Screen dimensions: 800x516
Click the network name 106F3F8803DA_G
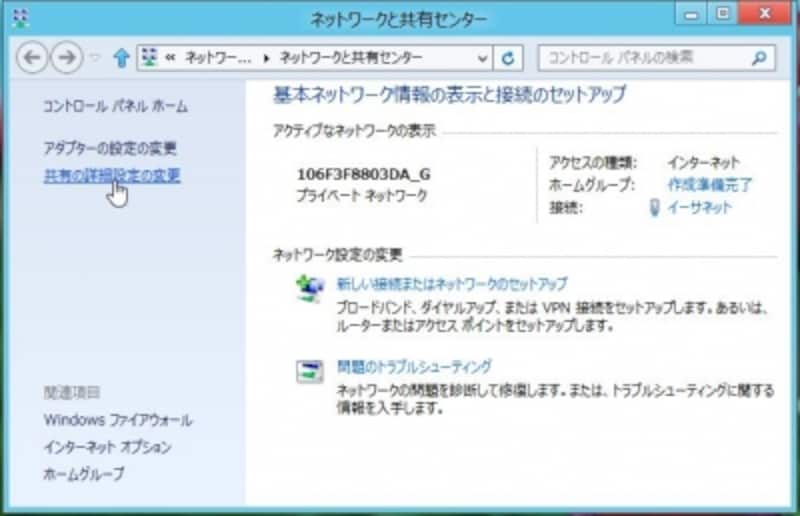point(364,175)
